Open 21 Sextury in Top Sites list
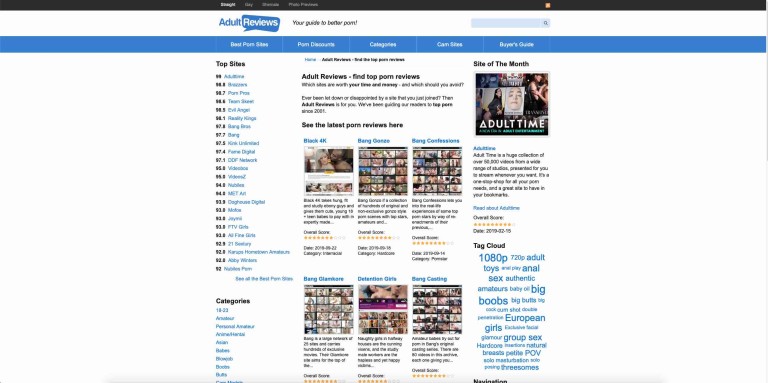The height and width of the screenshot is (383, 768). click(240, 243)
